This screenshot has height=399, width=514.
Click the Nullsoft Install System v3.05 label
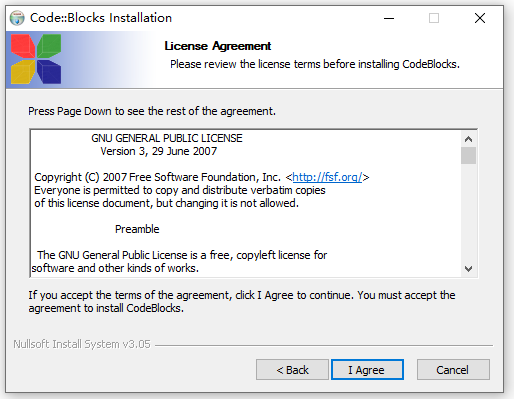(82, 344)
